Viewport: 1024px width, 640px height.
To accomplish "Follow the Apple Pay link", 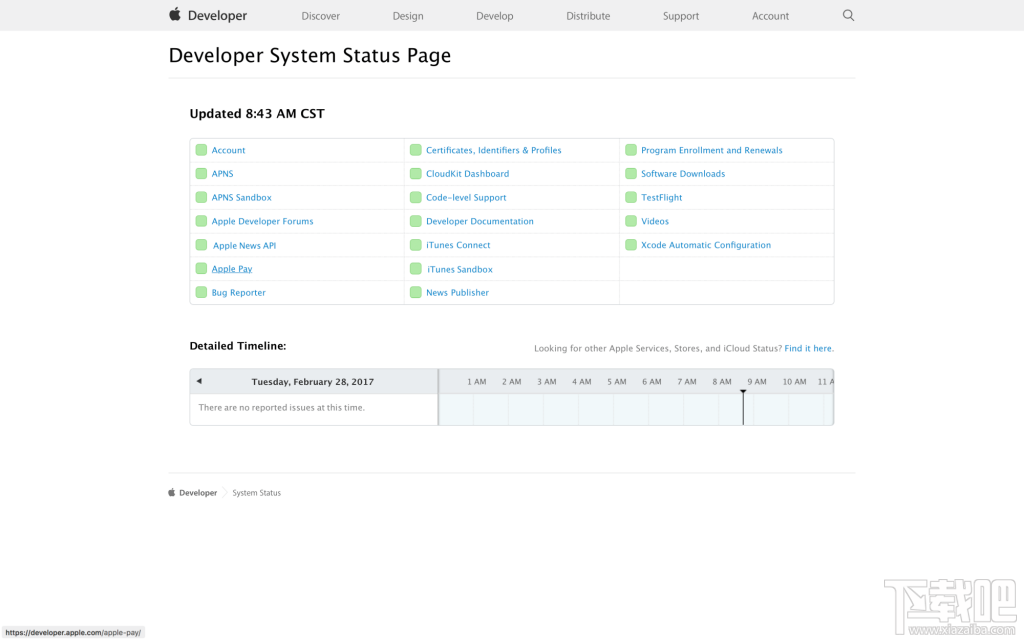I will coord(232,269).
